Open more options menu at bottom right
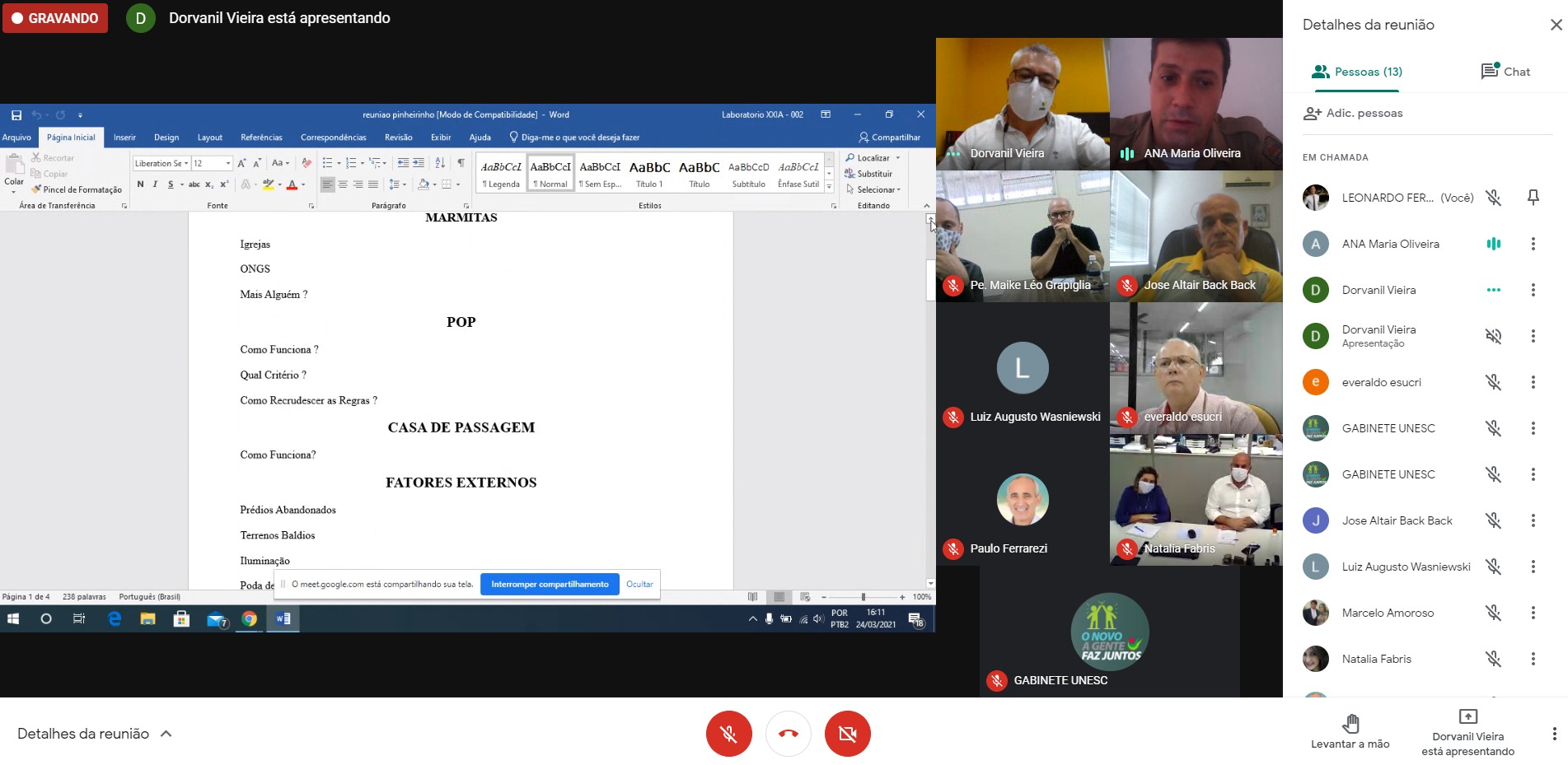The height and width of the screenshot is (765, 1568). coord(1553,734)
